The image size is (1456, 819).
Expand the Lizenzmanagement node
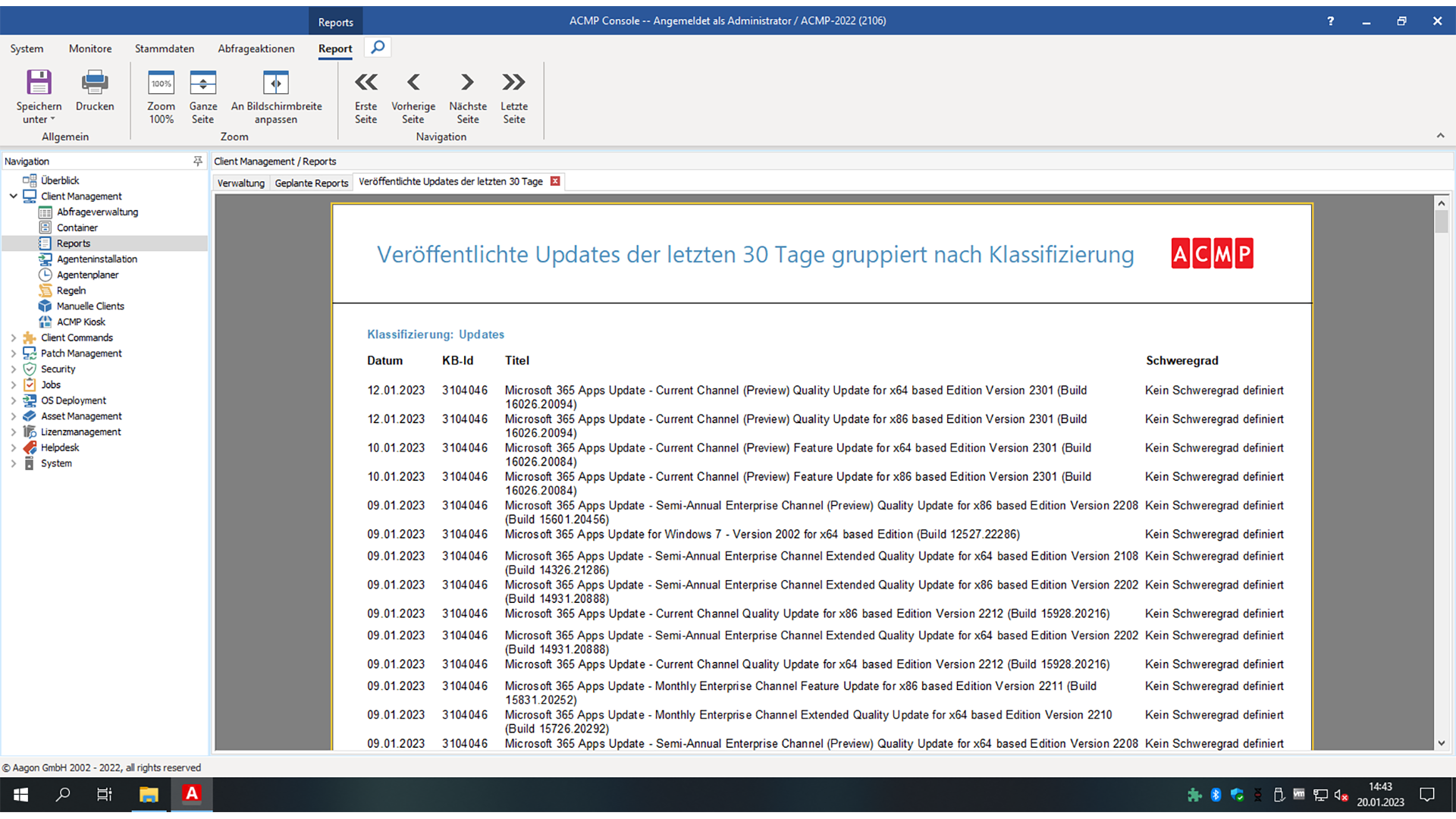(13, 432)
